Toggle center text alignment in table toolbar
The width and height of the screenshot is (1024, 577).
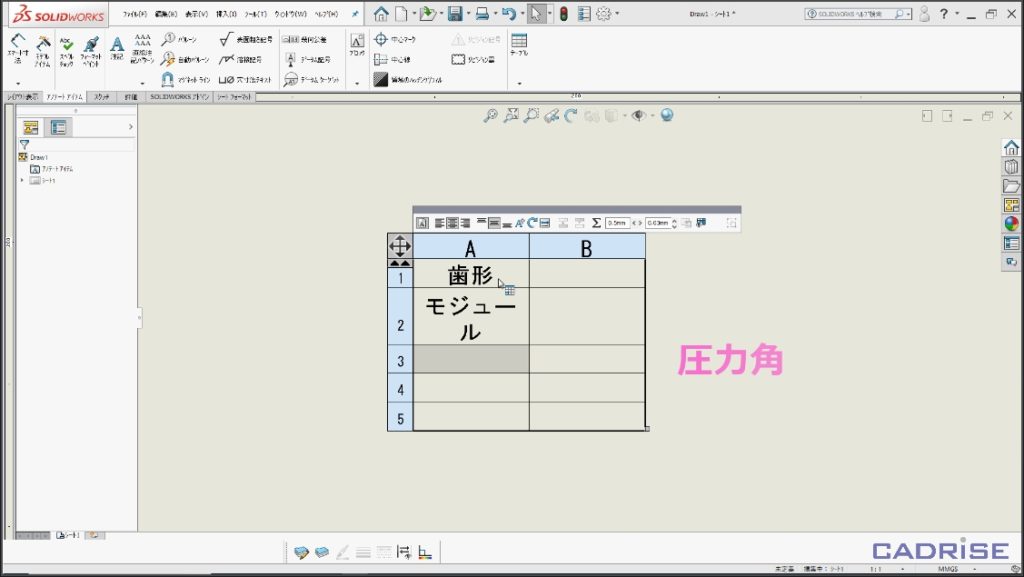click(x=452, y=223)
